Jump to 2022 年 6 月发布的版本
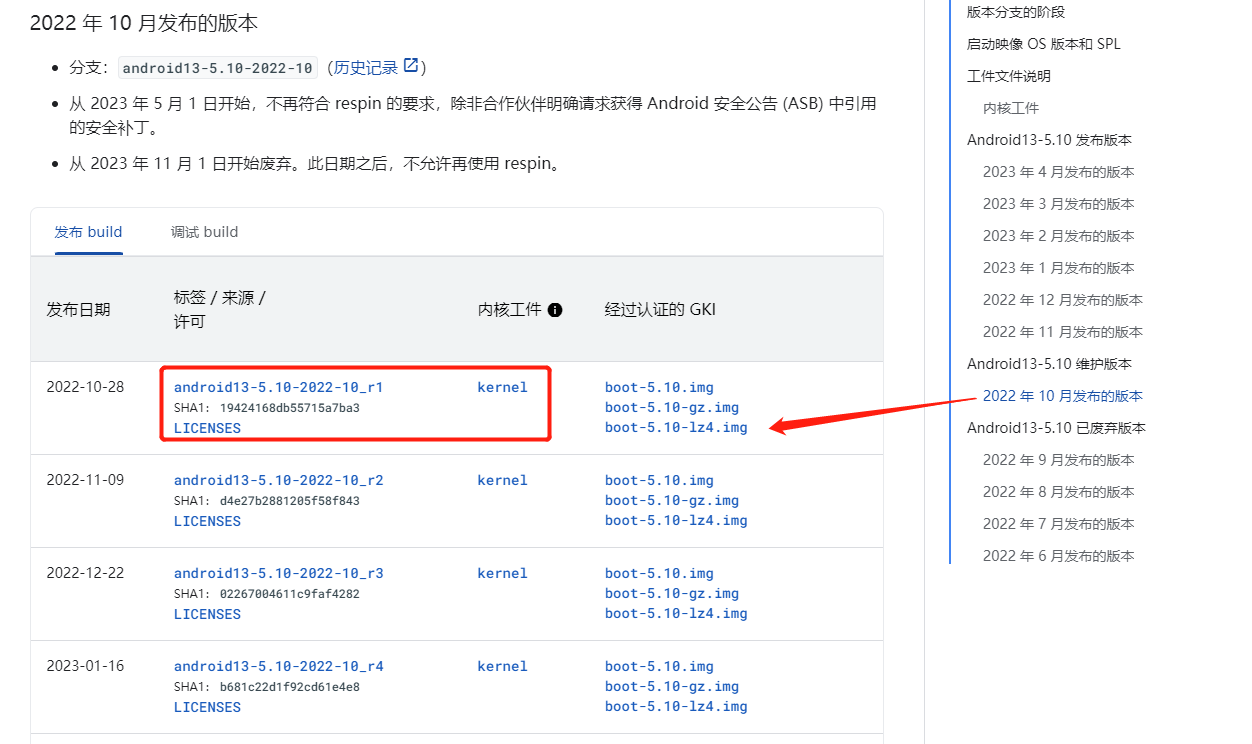 tap(1059, 556)
